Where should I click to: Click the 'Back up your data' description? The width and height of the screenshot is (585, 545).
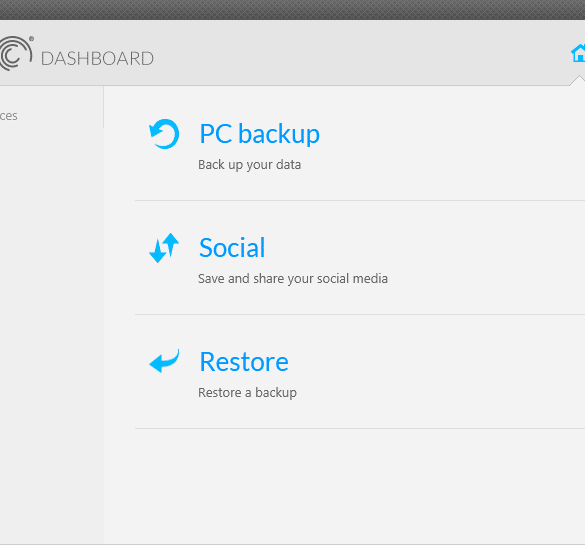249,165
